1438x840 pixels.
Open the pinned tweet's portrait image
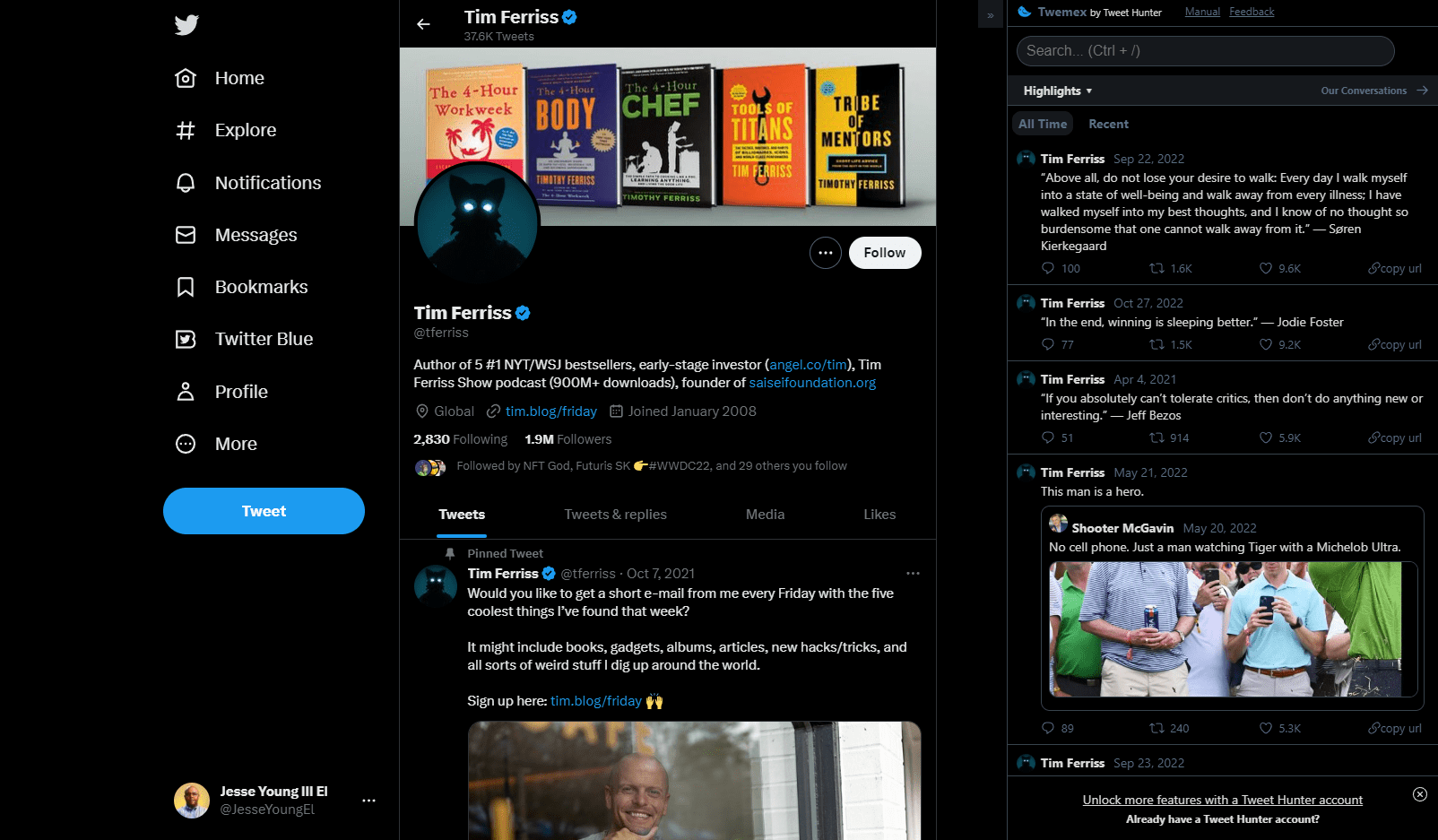coord(694,780)
